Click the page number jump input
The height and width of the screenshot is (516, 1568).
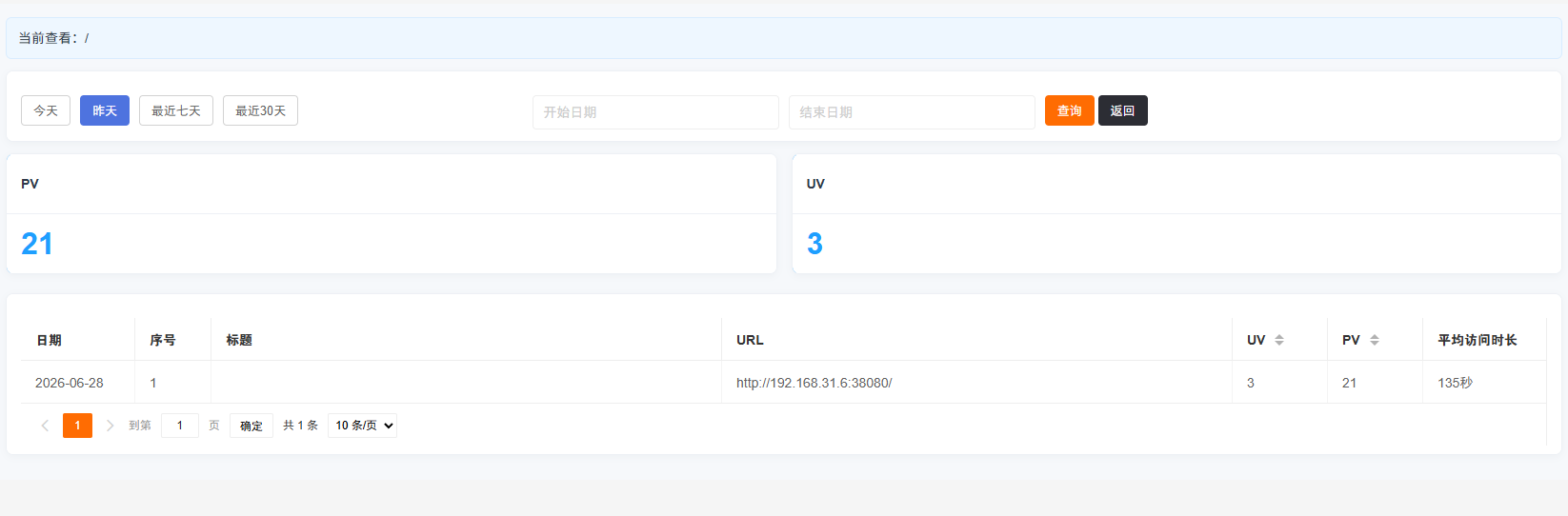point(180,426)
